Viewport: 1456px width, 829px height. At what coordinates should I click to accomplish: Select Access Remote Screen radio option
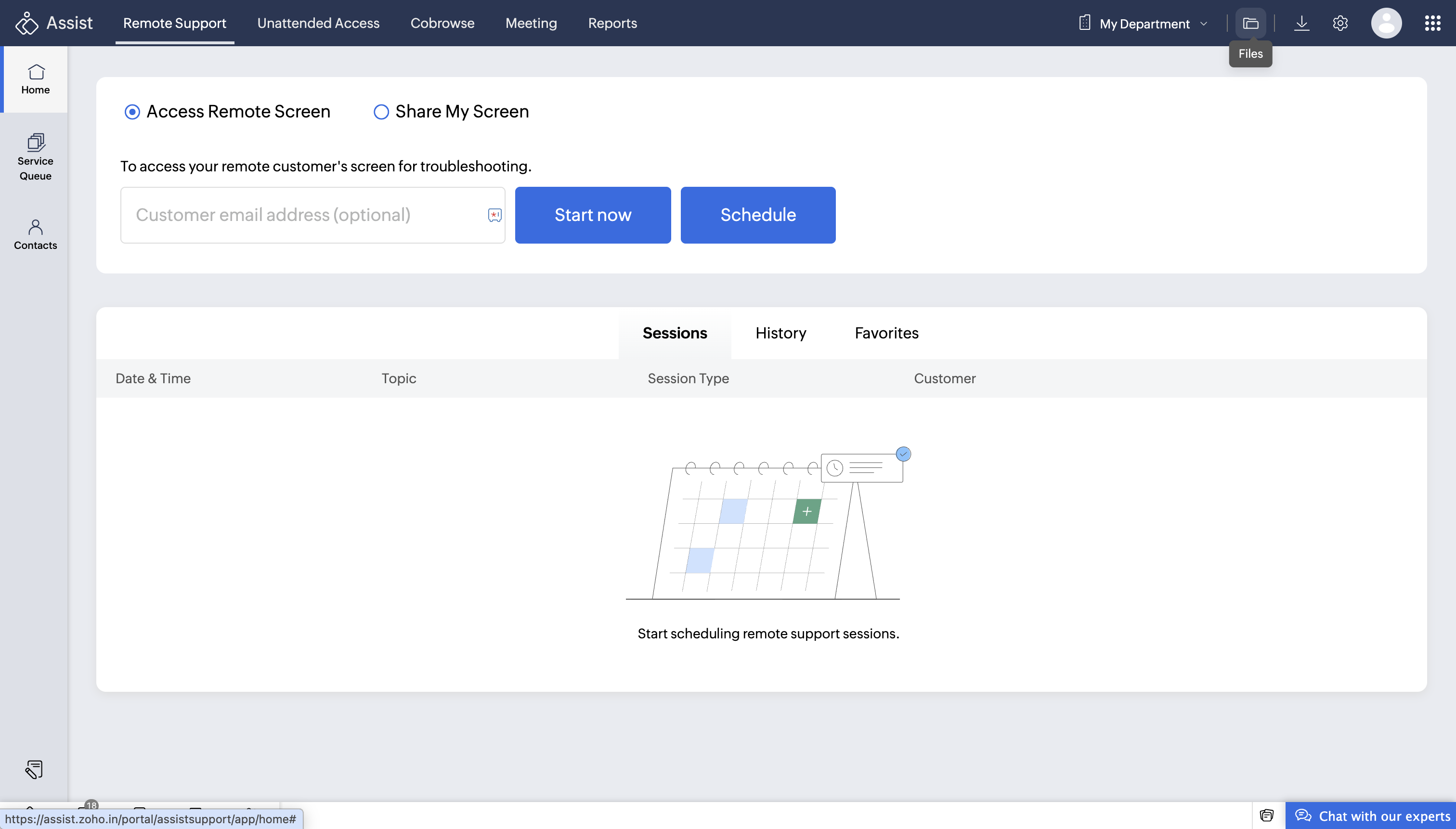pos(132,112)
